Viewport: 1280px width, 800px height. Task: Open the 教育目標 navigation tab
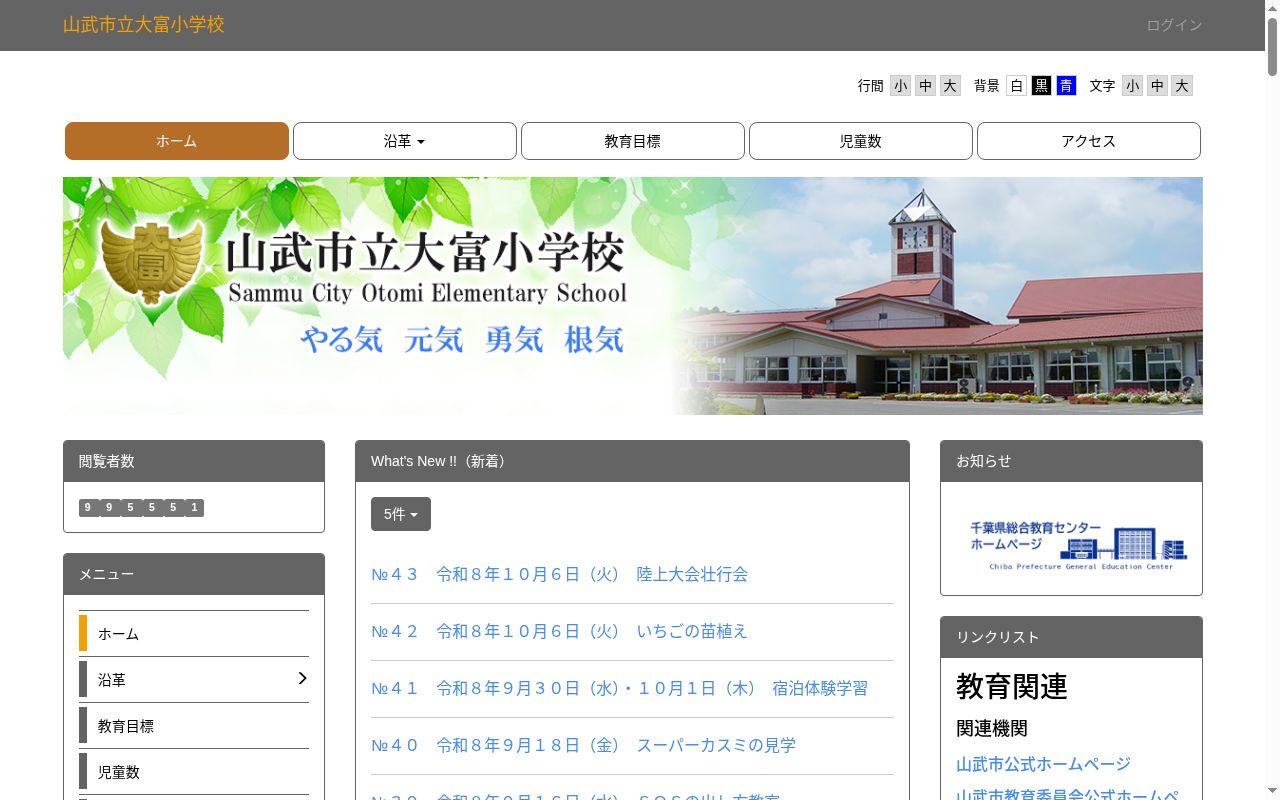[633, 141]
